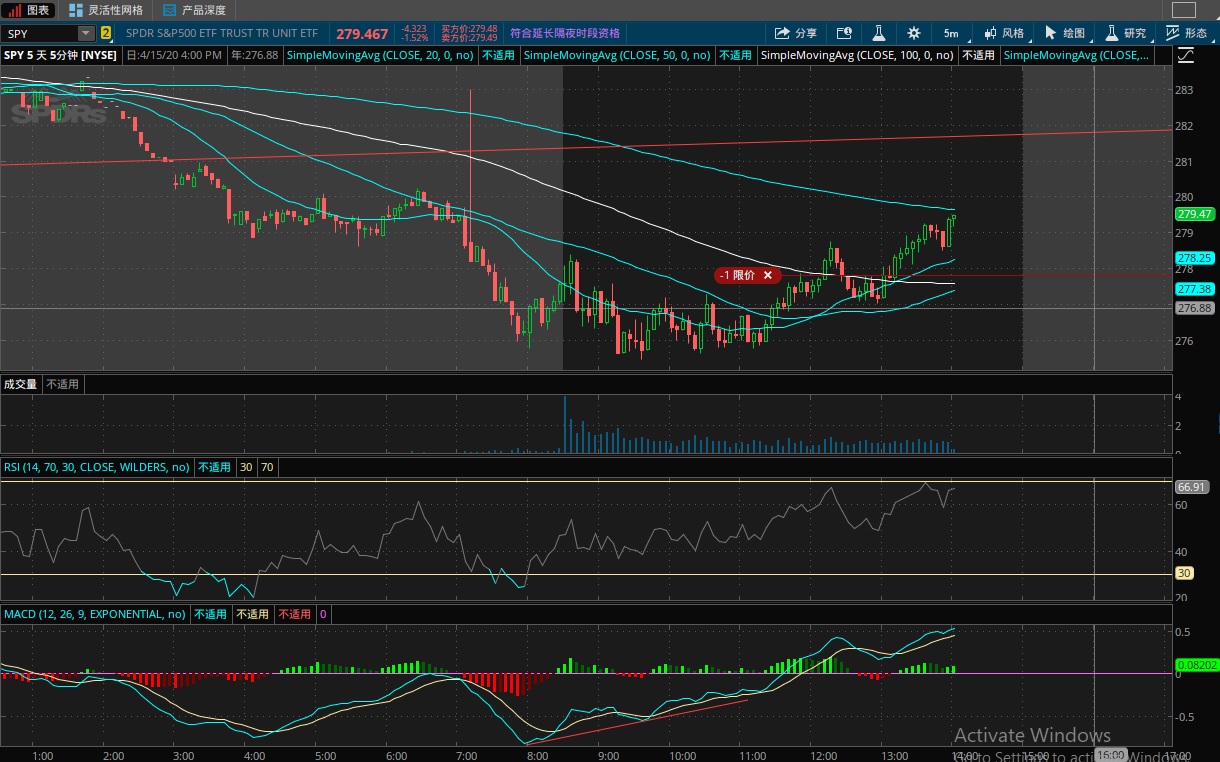The width and height of the screenshot is (1220, 762).
Task: Click the 278.25 moving average price bubble
Action: [1195, 258]
